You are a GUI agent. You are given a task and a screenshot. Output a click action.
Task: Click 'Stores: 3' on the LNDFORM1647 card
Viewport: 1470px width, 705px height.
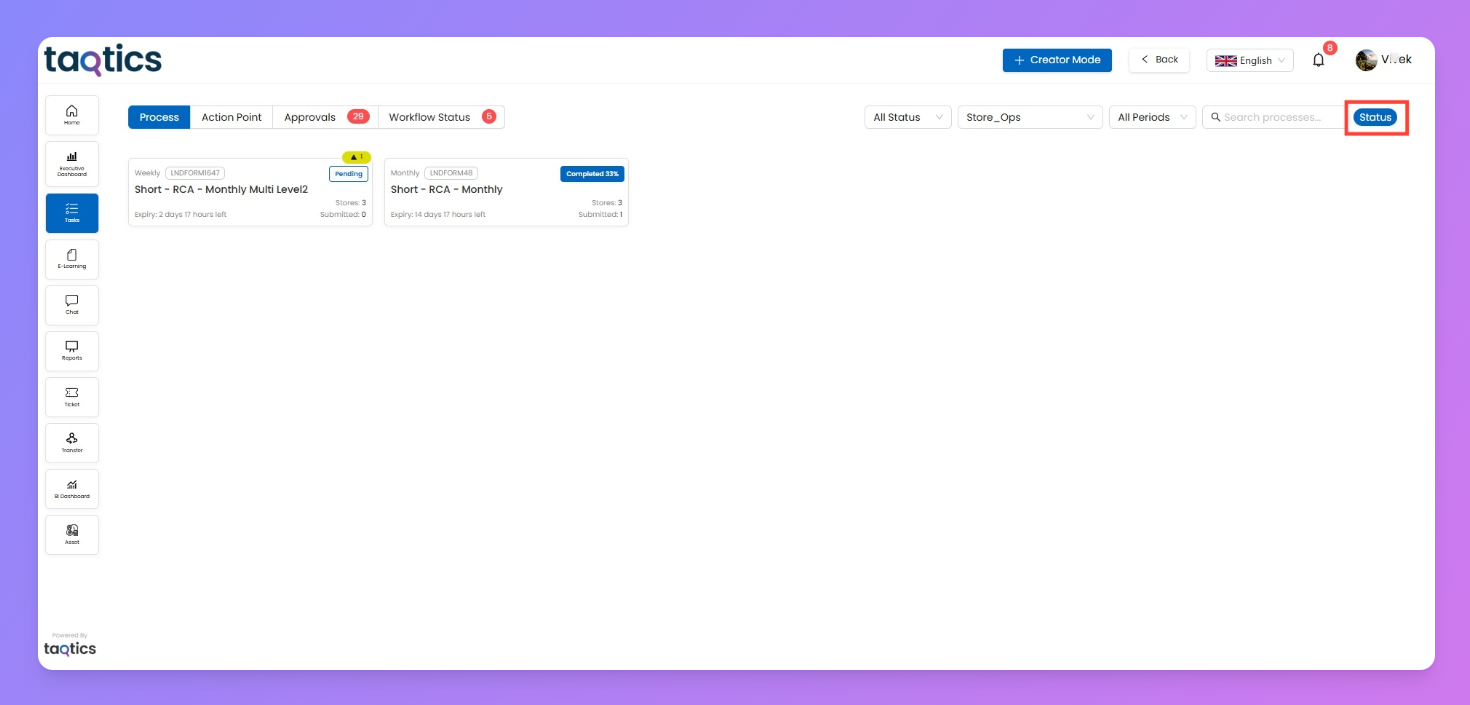pos(350,203)
